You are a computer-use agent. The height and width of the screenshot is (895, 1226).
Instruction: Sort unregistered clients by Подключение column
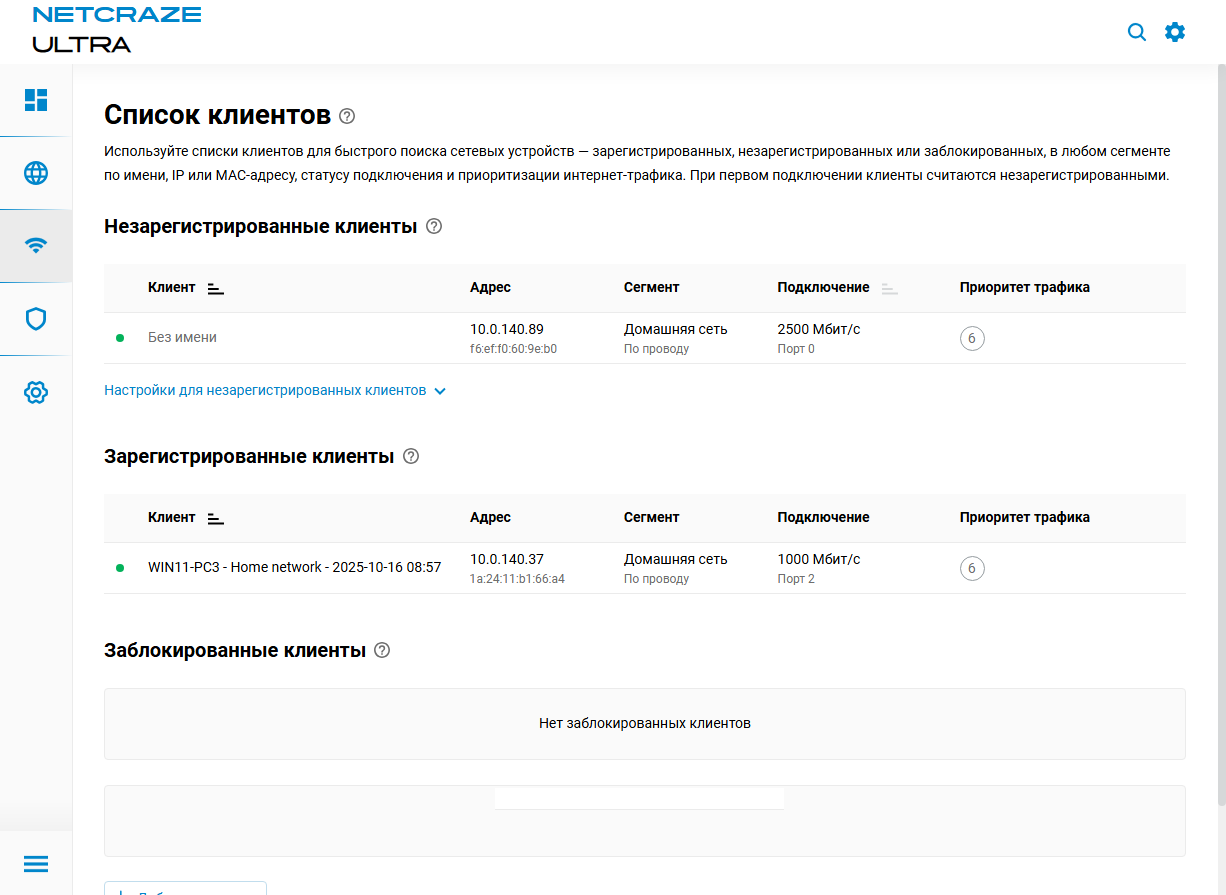(x=889, y=288)
